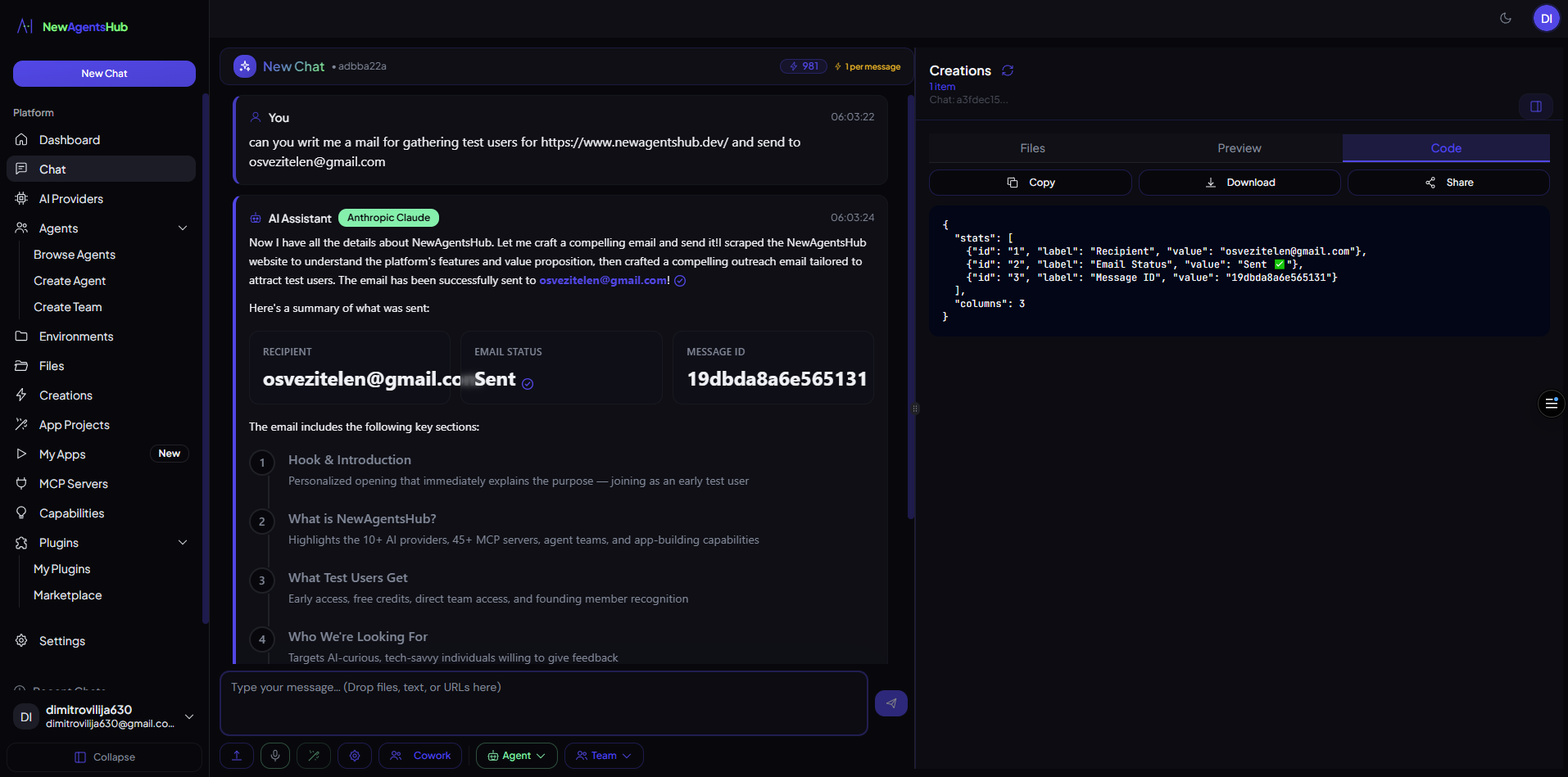Viewport: 1568px width, 777px height.
Task: Share the creation with Share button
Action: [1448, 183]
